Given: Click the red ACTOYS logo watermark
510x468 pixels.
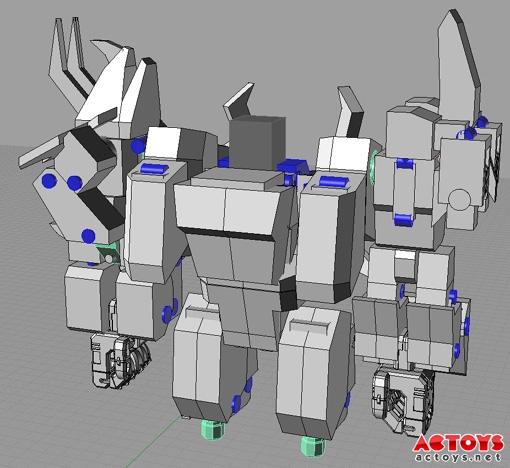Looking at the screenshot, I should click(459, 443).
